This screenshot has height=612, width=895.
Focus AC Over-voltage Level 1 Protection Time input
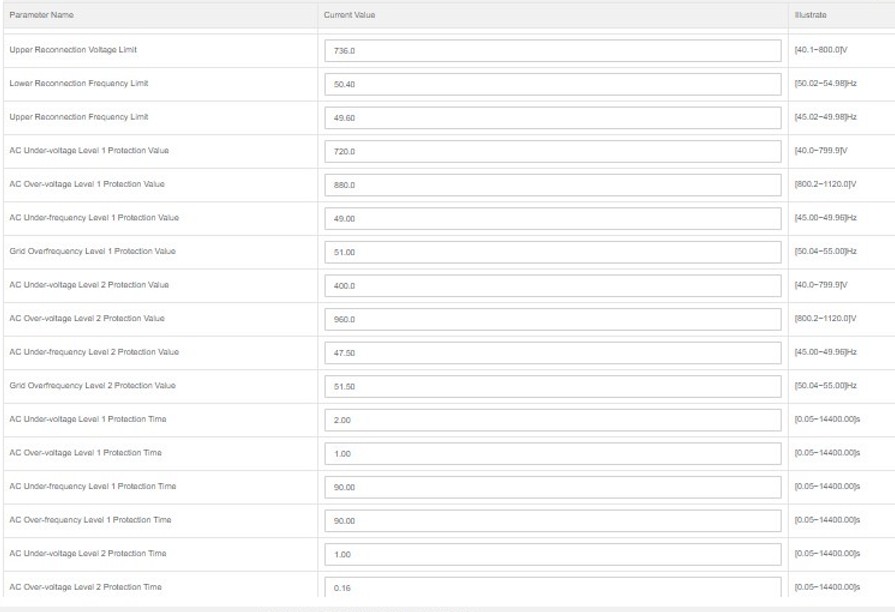552,453
